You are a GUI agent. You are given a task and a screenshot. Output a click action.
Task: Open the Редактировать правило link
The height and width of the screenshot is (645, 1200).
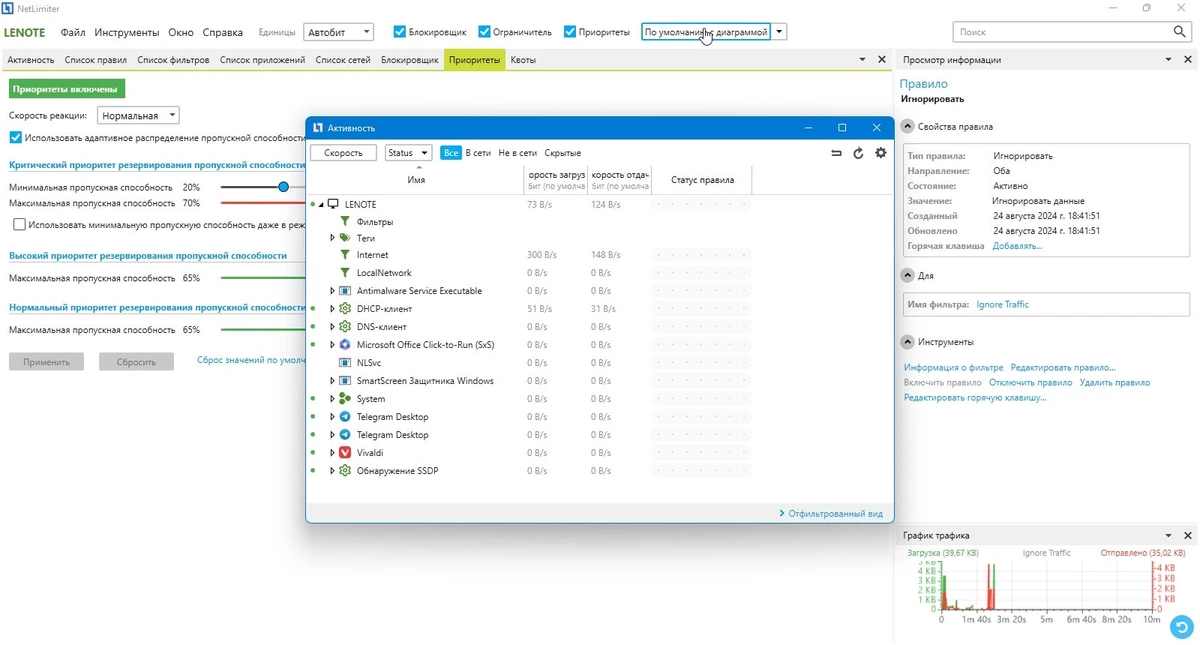(x=1063, y=368)
